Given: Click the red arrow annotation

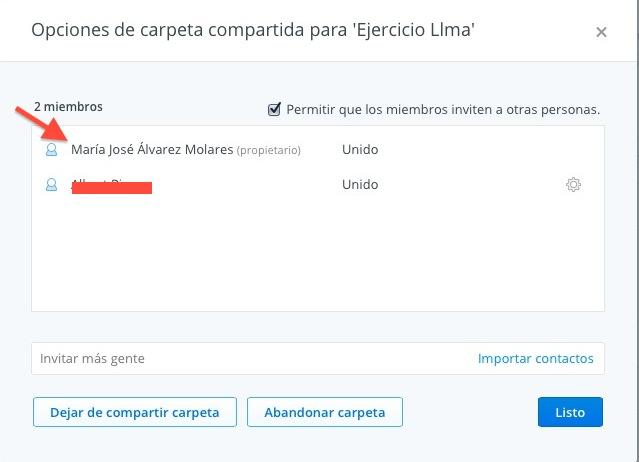Looking at the screenshot, I should click(x=43, y=125).
